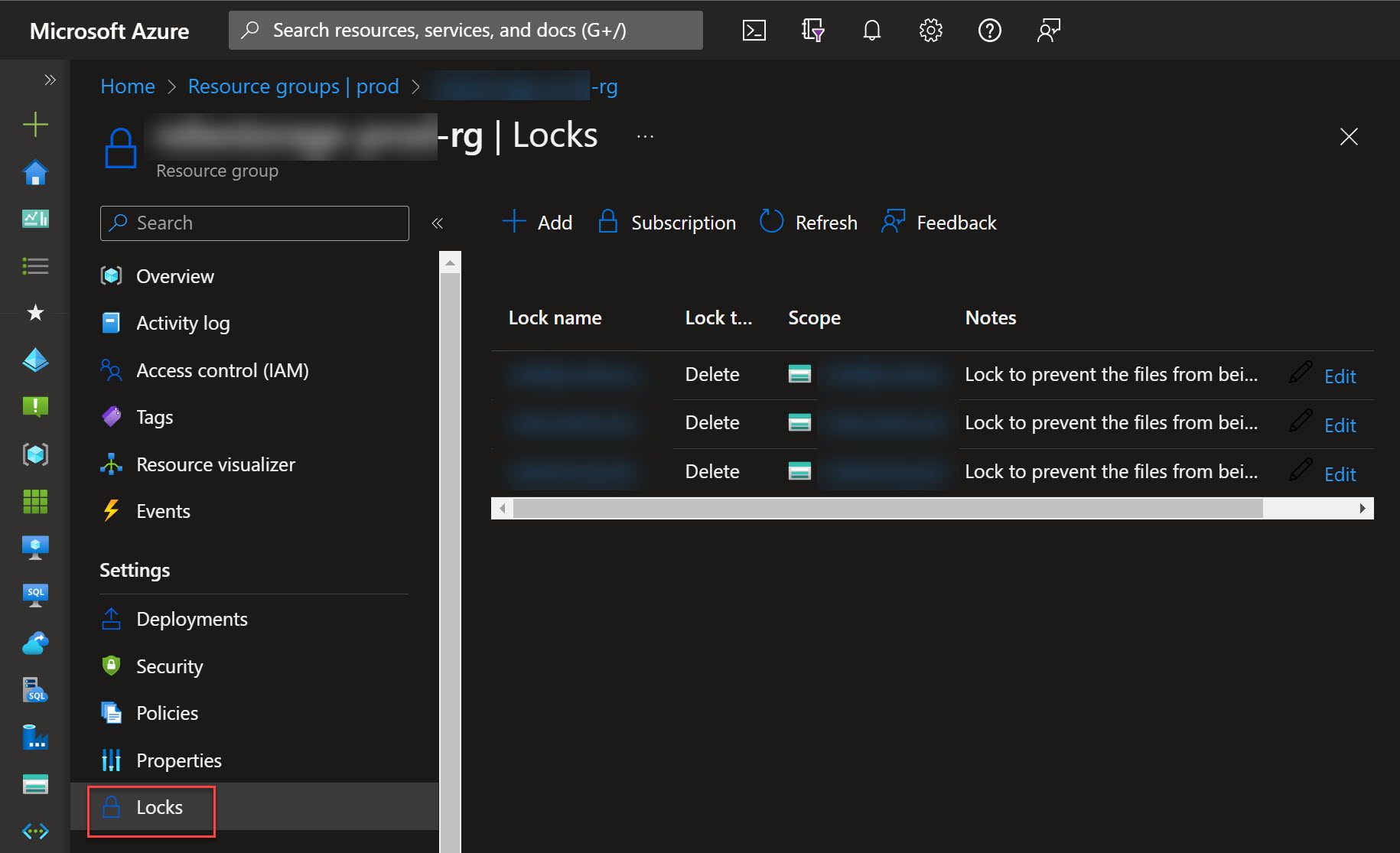
Task: Open portal settings gear
Action: click(x=930, y=31)
